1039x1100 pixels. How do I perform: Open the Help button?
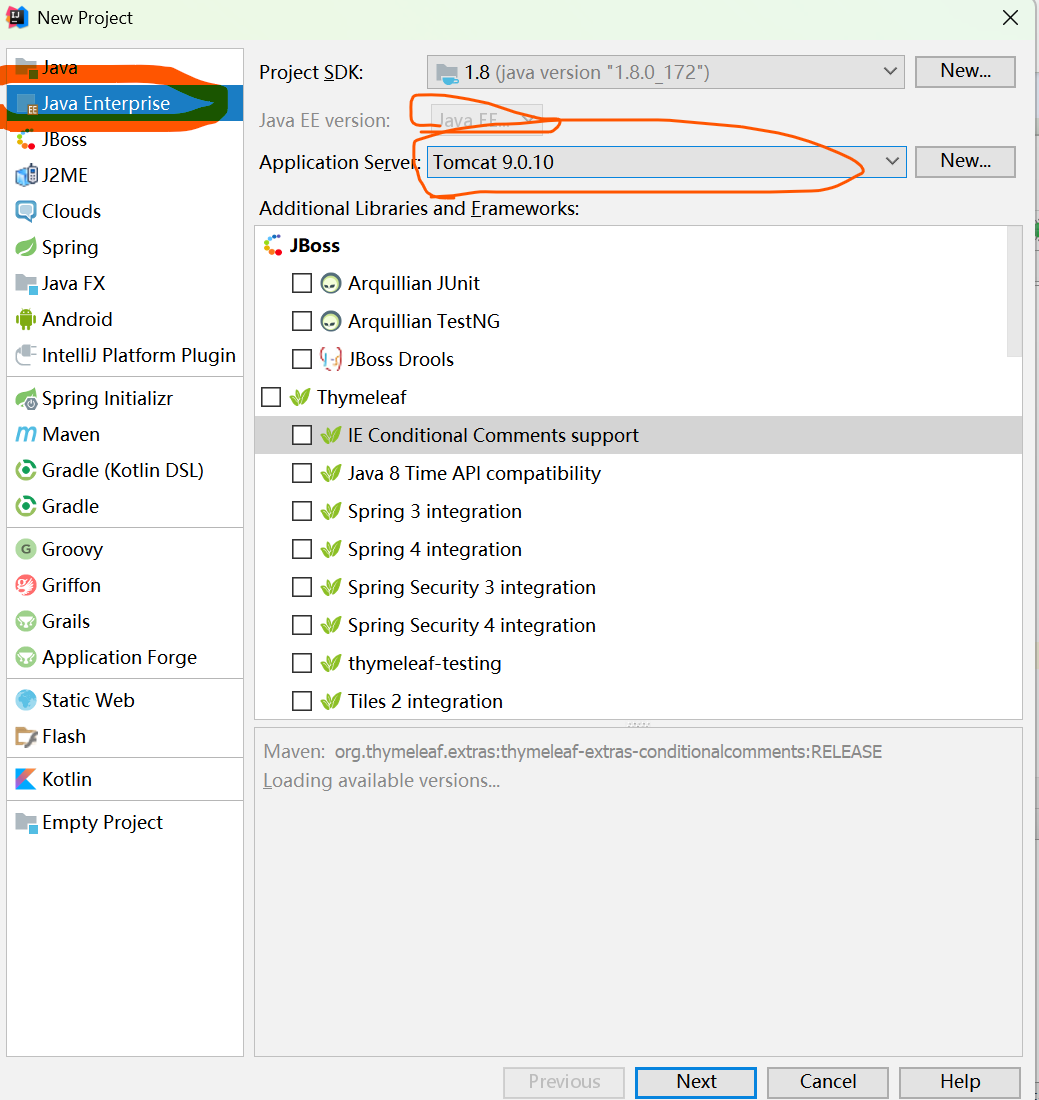(x=960, y=1082)
